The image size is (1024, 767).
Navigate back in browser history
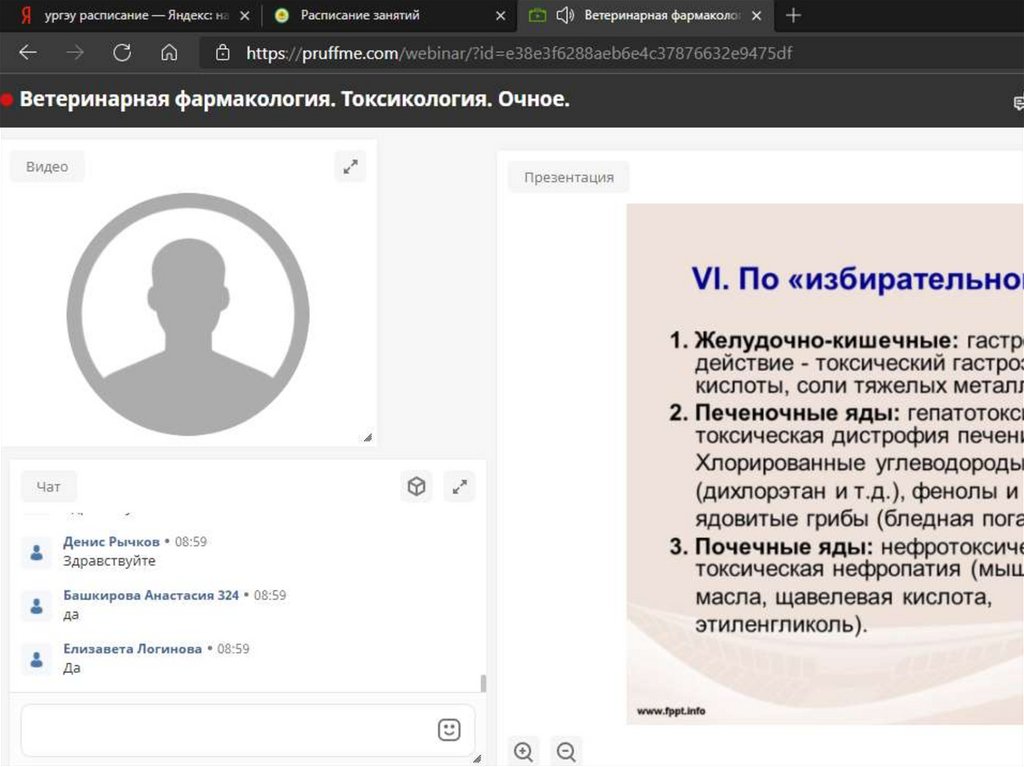coord(28,53)
